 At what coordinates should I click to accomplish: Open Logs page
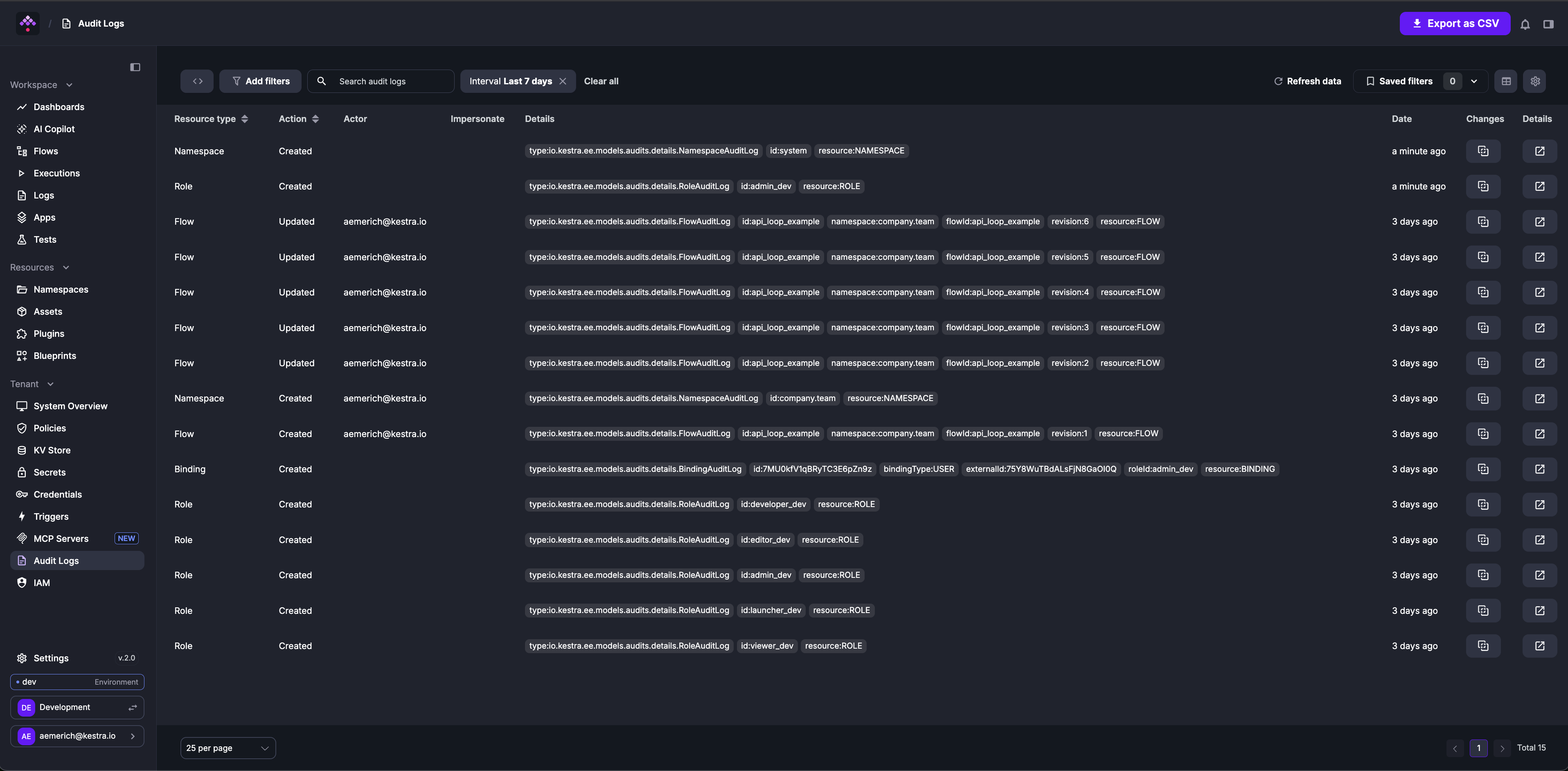tap(77, 195)
